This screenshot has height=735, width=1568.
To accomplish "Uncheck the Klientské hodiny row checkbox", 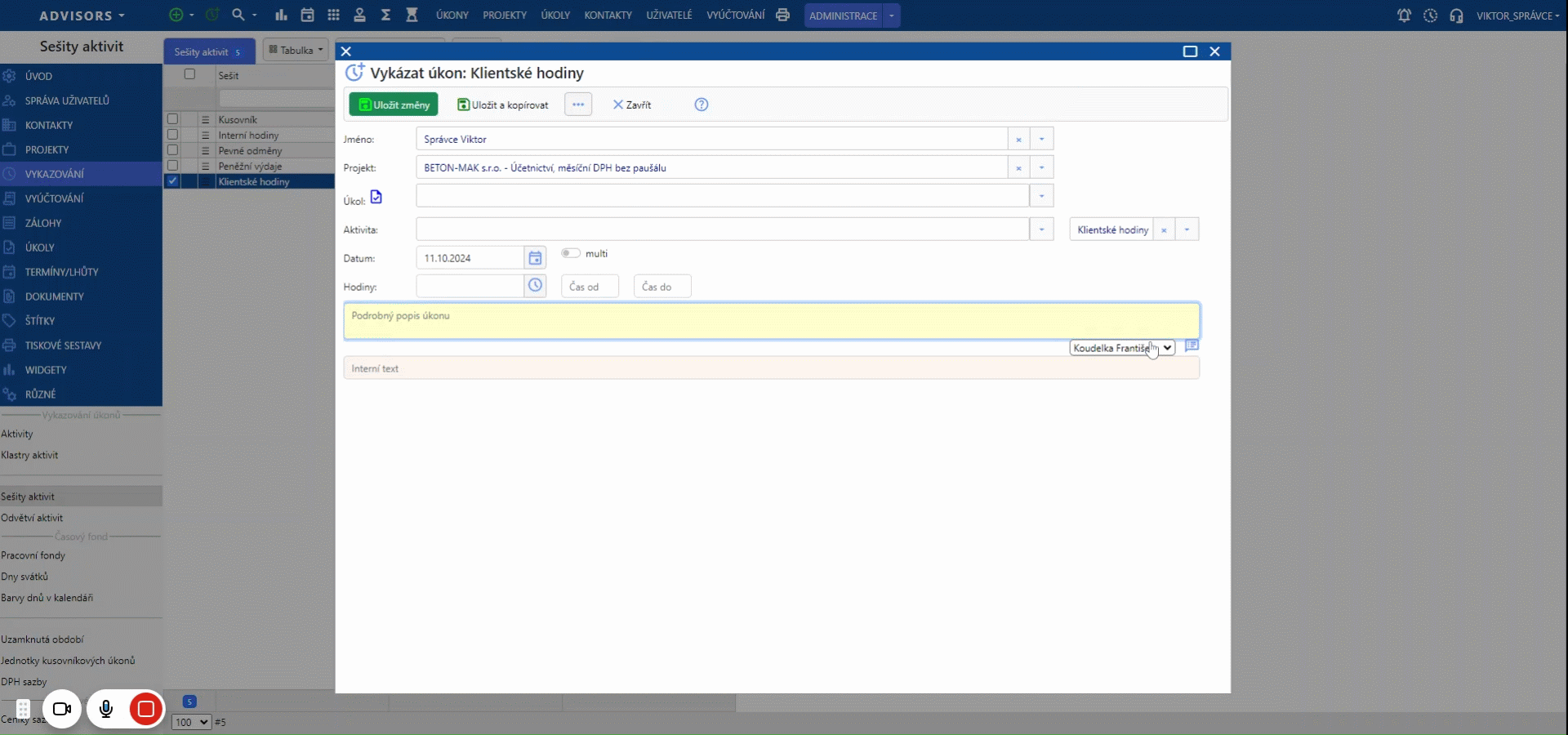I will tap(172, 181).
